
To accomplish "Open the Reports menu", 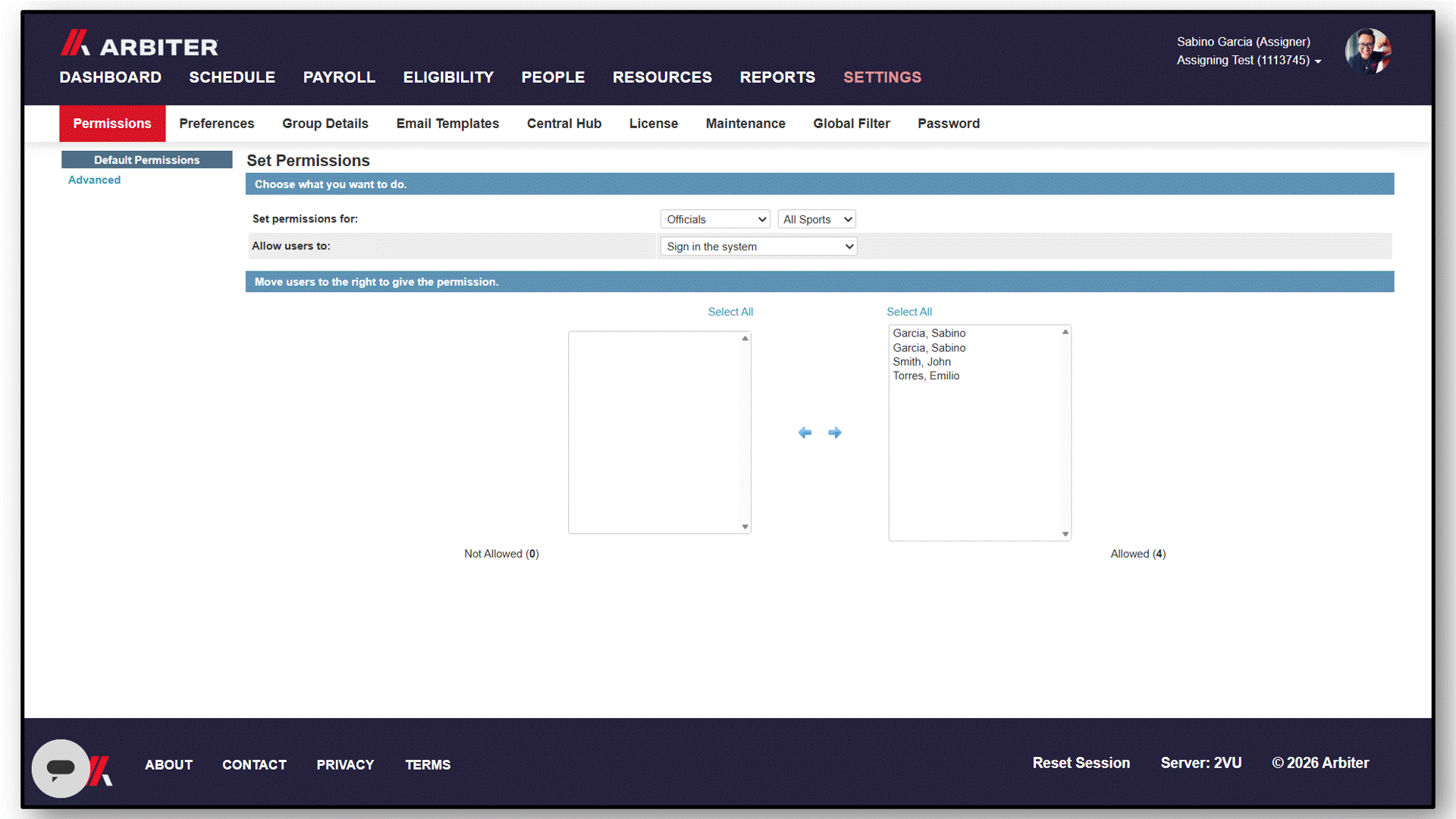I will coord(777,77).
